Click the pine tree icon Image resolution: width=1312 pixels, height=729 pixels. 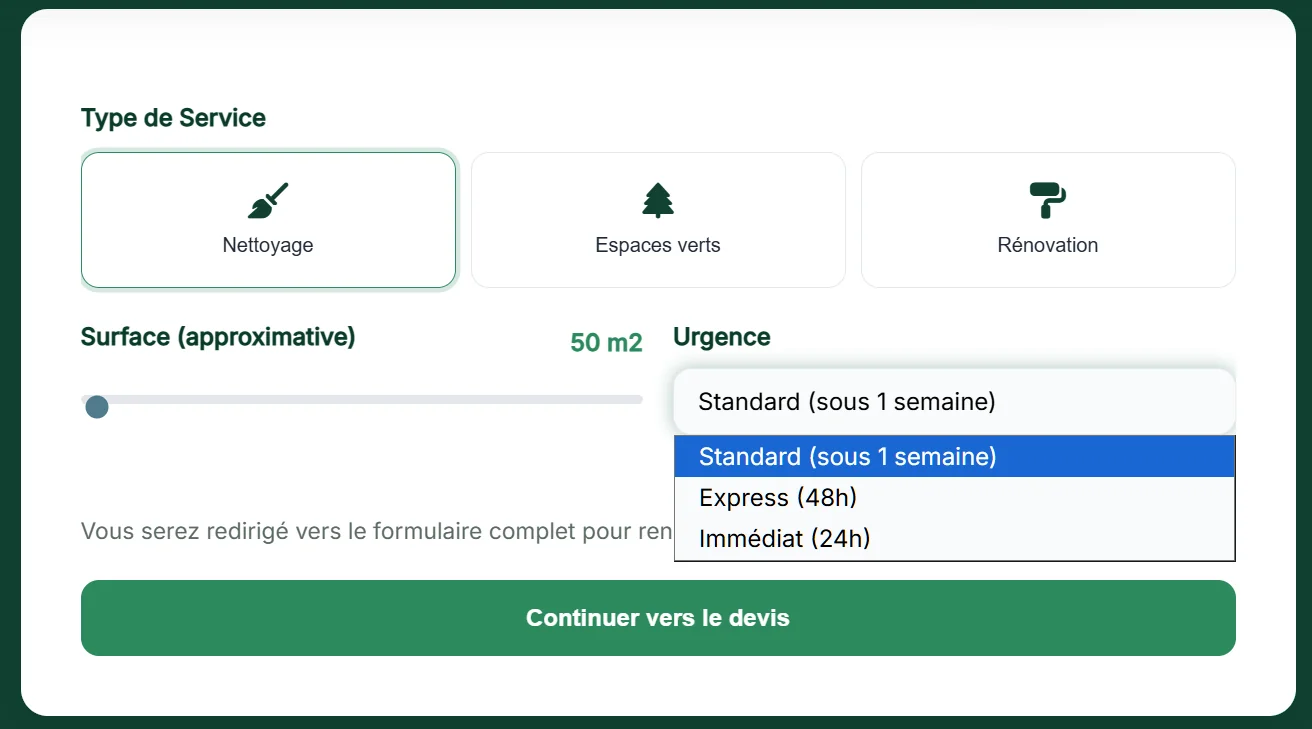[658, 201]
